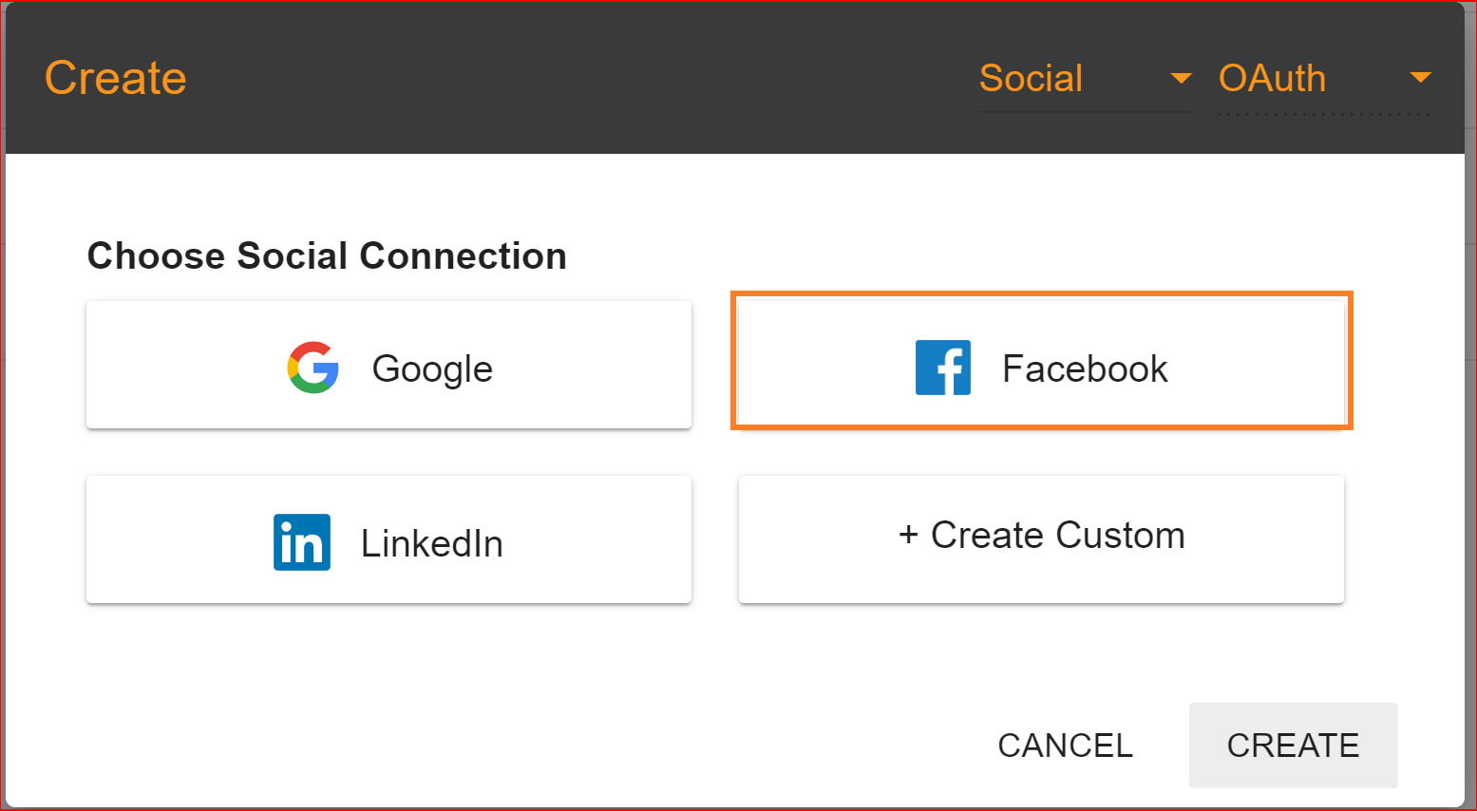Pick the LinkedIn social connection card

pos(388,539)
